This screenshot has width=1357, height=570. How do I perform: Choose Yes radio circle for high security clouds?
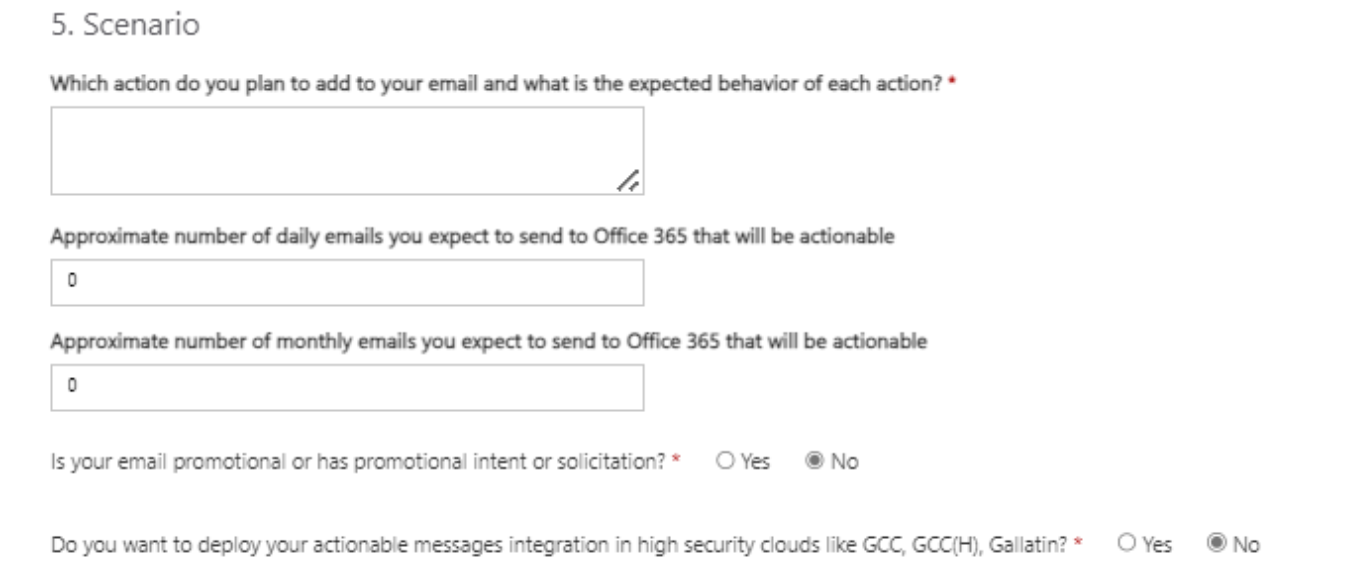coord(1128,545)
